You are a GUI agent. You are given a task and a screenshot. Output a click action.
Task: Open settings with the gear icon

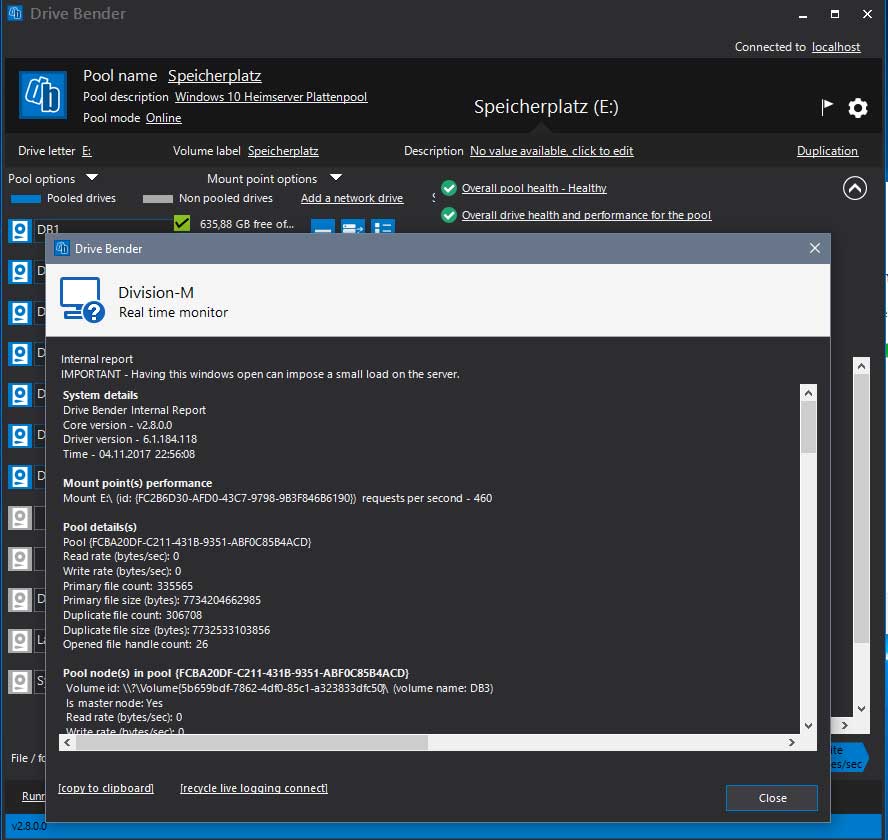point(857,107)
